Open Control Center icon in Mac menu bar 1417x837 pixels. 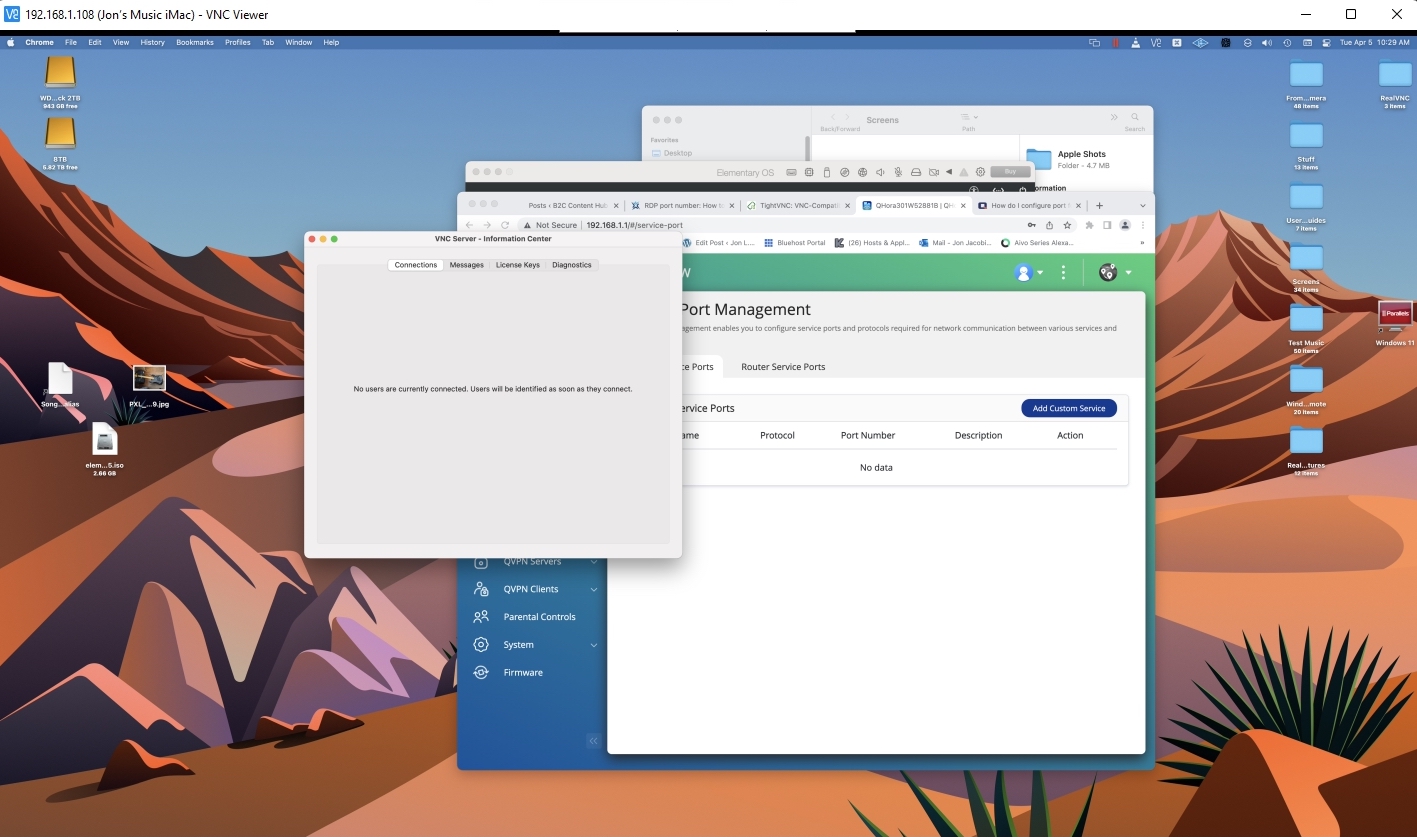(x=1326, y=43)
